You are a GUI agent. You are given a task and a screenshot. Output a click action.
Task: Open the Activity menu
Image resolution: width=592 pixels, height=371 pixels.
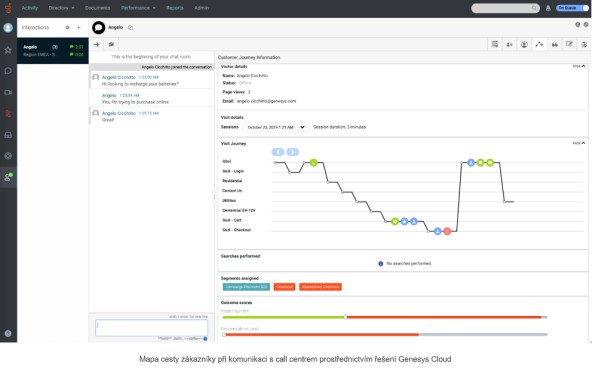30,8
